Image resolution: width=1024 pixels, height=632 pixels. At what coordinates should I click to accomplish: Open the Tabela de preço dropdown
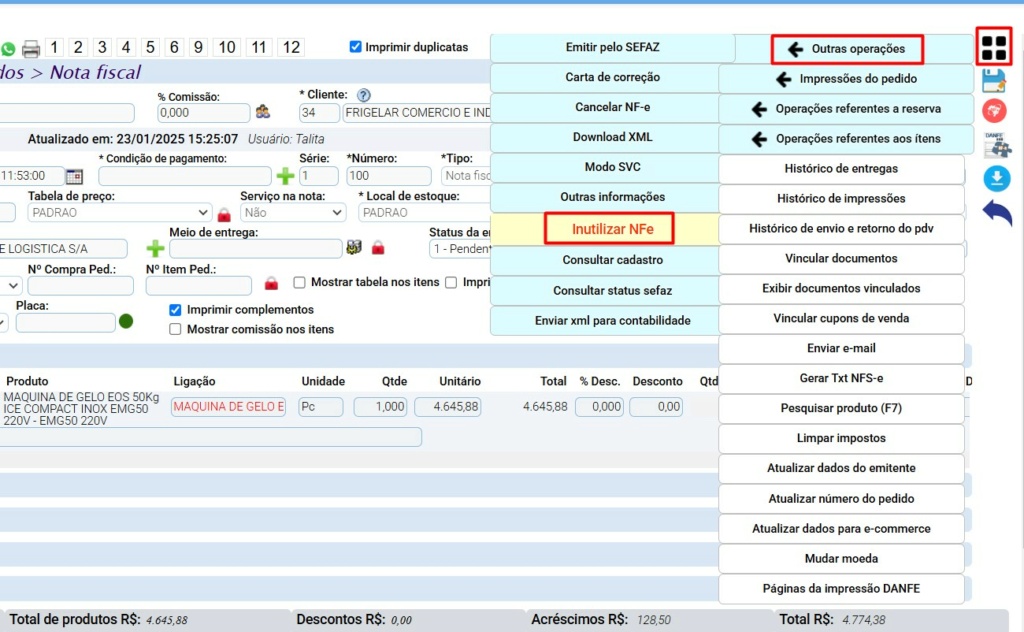point(118,212)
